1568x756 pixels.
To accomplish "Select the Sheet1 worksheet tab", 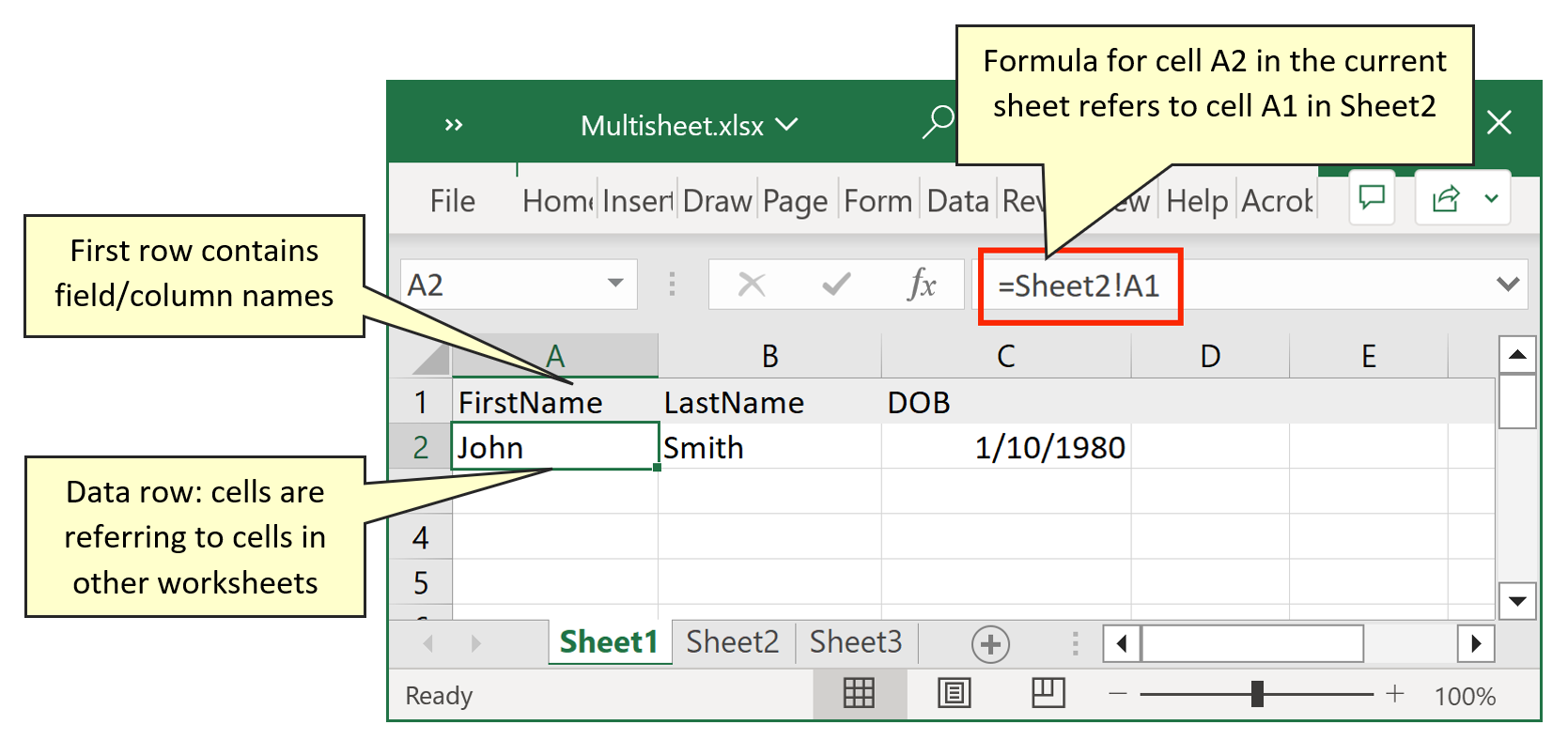I will coord(609,642).
